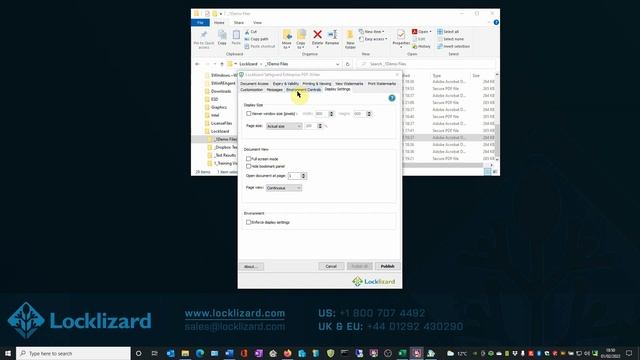
Task: Expand the Copy to dropdown
Action: click(x=301, y=40)
